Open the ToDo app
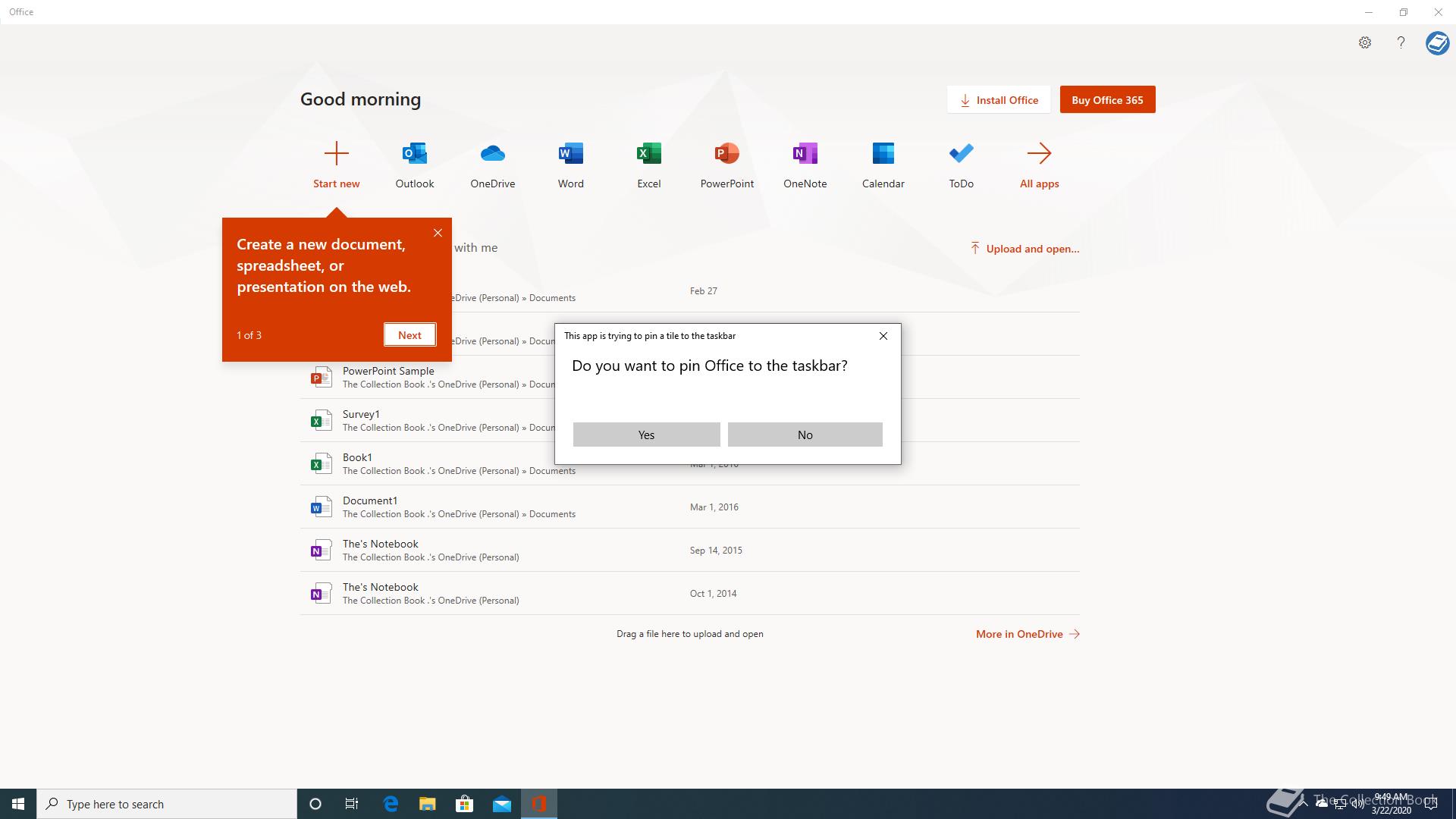 pyautogui.click(x=962, y=153)
